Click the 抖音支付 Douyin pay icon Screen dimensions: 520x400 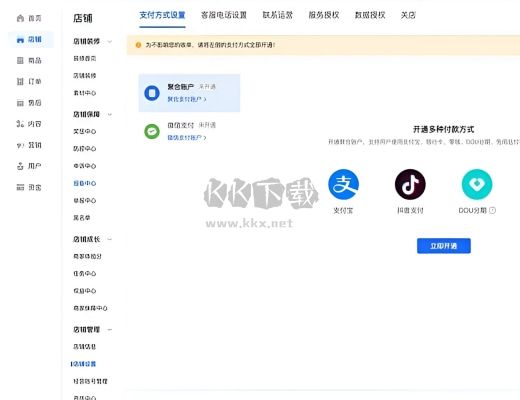click(410, 184)
